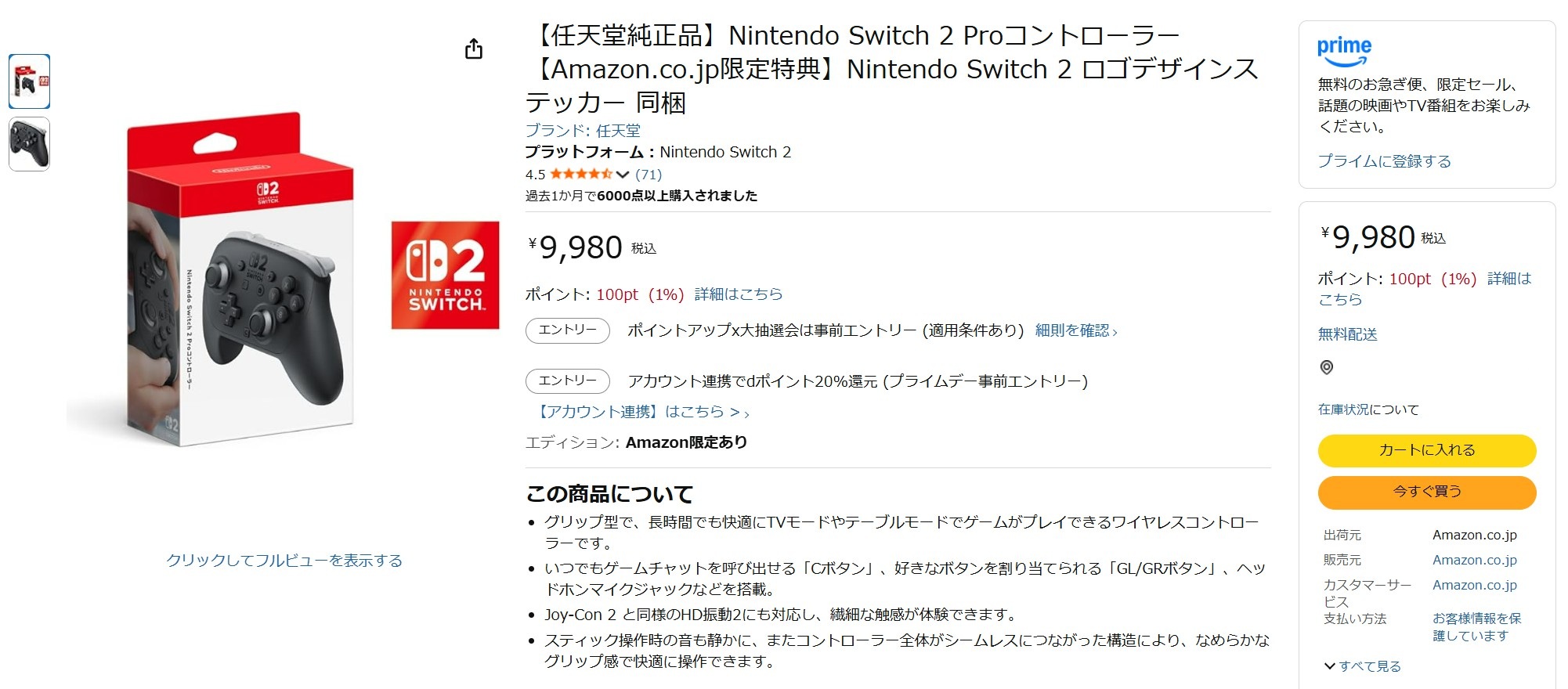The image size is (1568, 689).
Task: Select the second controller thumbnail
Action: click(29, 144)
